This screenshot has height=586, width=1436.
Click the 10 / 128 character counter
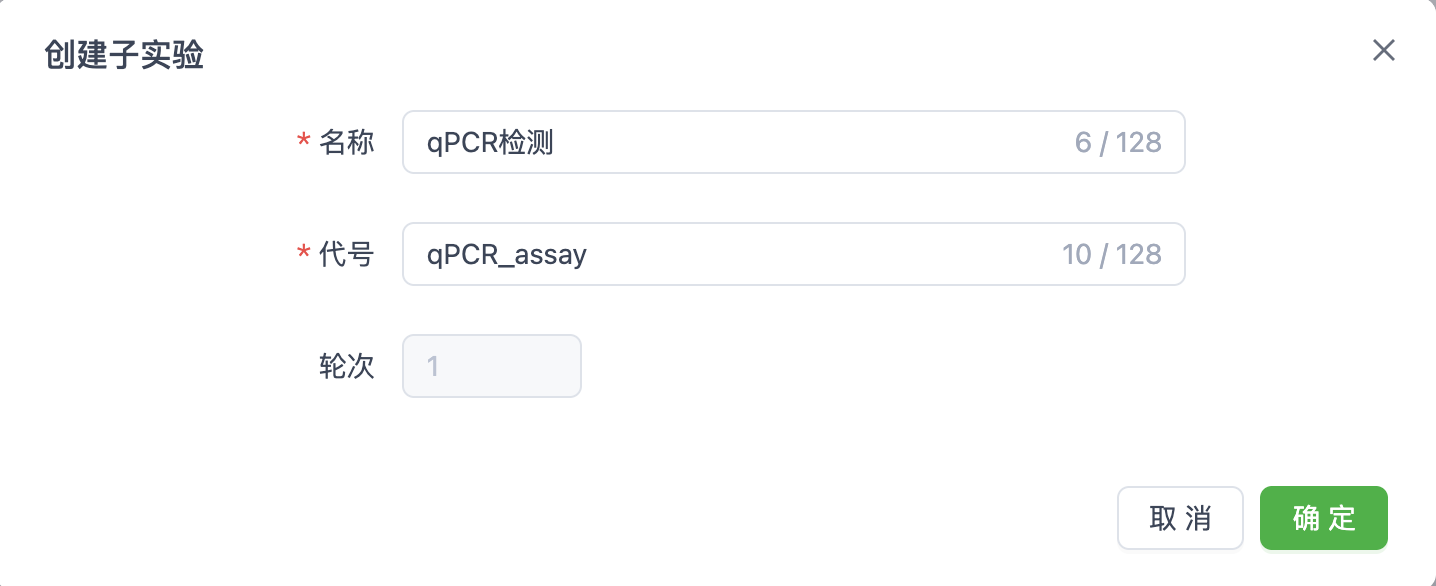coord(1111,254)
